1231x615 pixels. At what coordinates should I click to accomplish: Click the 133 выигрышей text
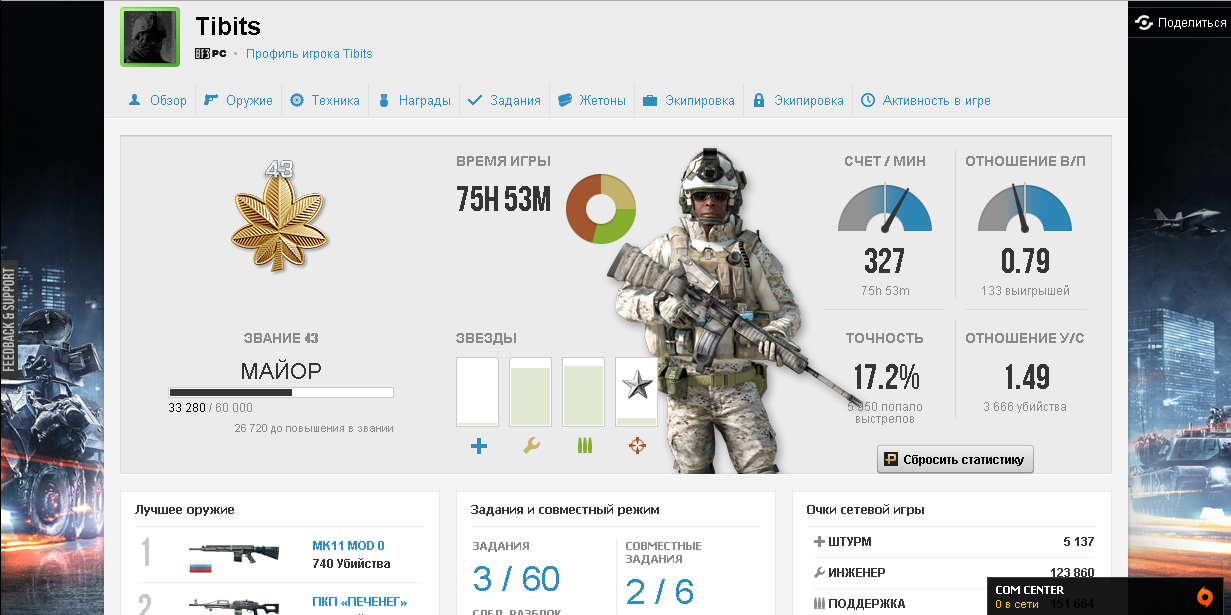1025,291
